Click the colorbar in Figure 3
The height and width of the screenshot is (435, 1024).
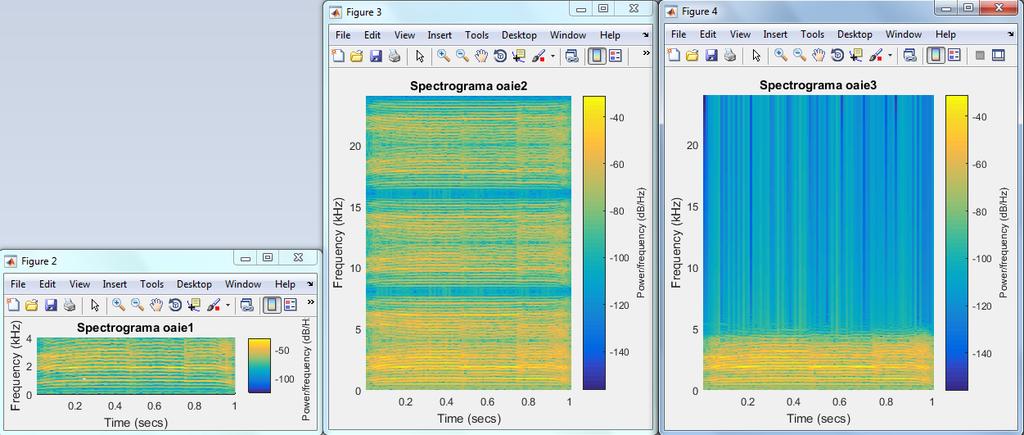(594, 243)
